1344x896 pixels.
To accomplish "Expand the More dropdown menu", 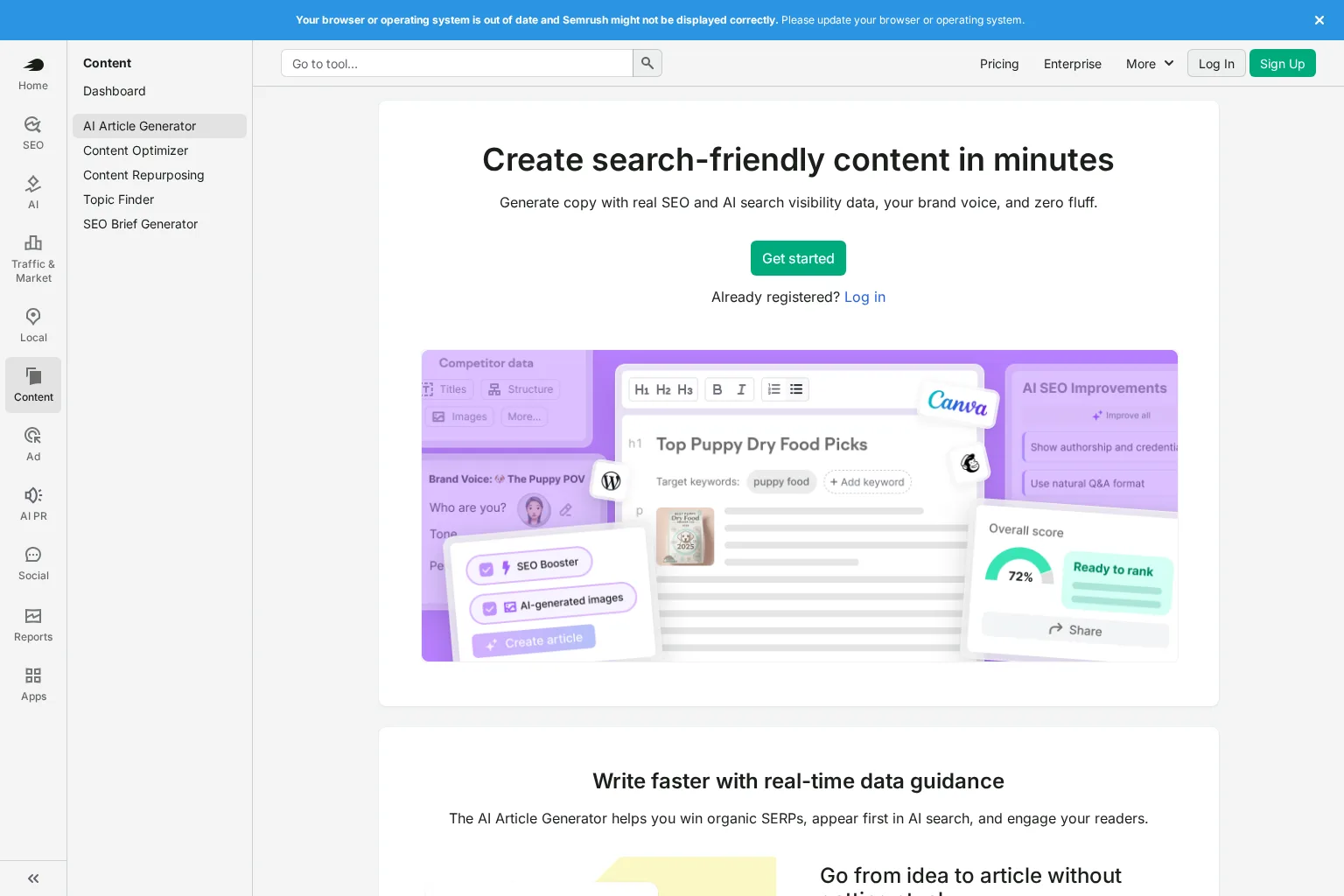I will pyautogui.click(x=1150, y=64).
